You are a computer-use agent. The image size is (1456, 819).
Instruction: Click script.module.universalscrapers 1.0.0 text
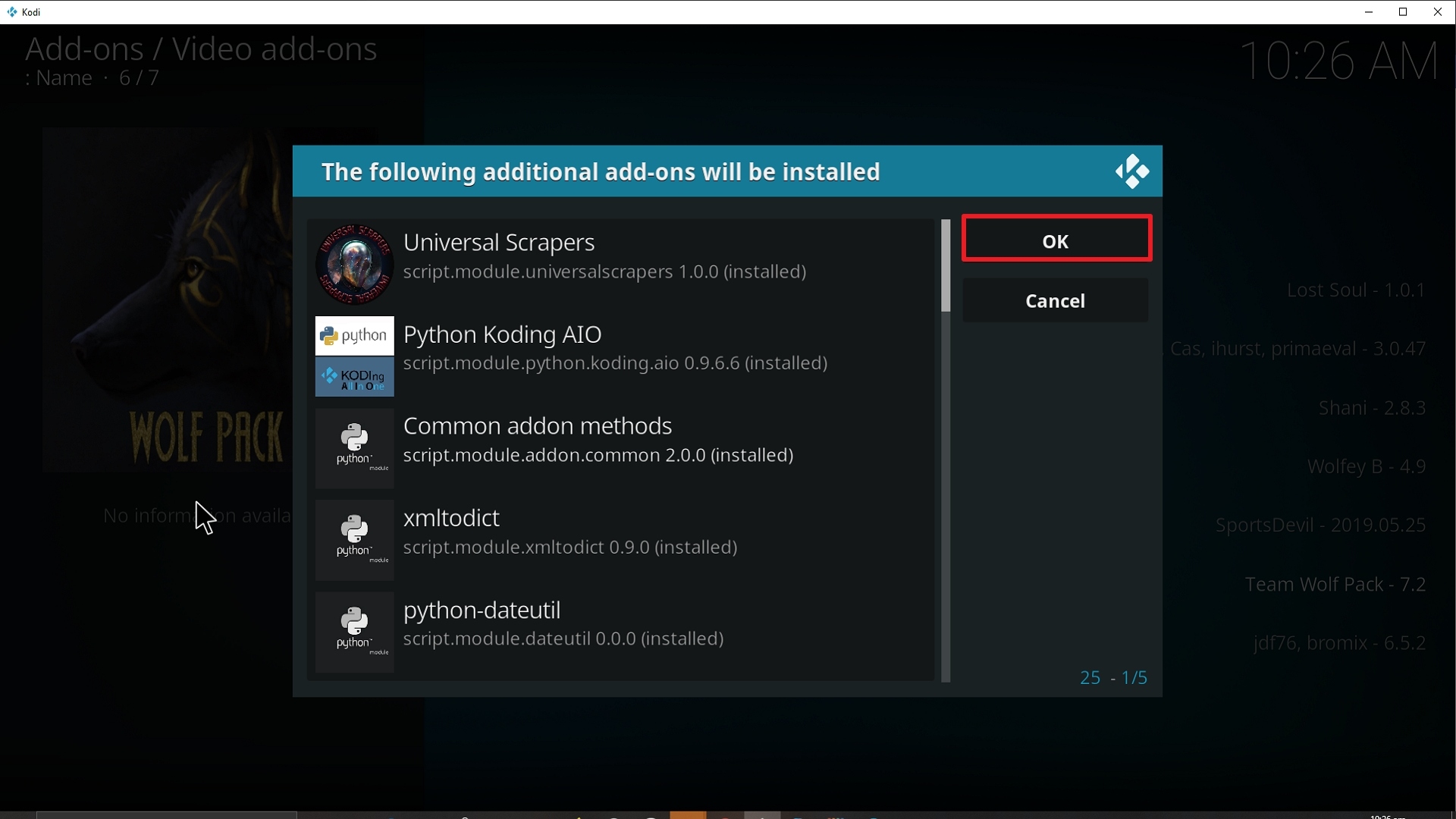click(604, 272)
